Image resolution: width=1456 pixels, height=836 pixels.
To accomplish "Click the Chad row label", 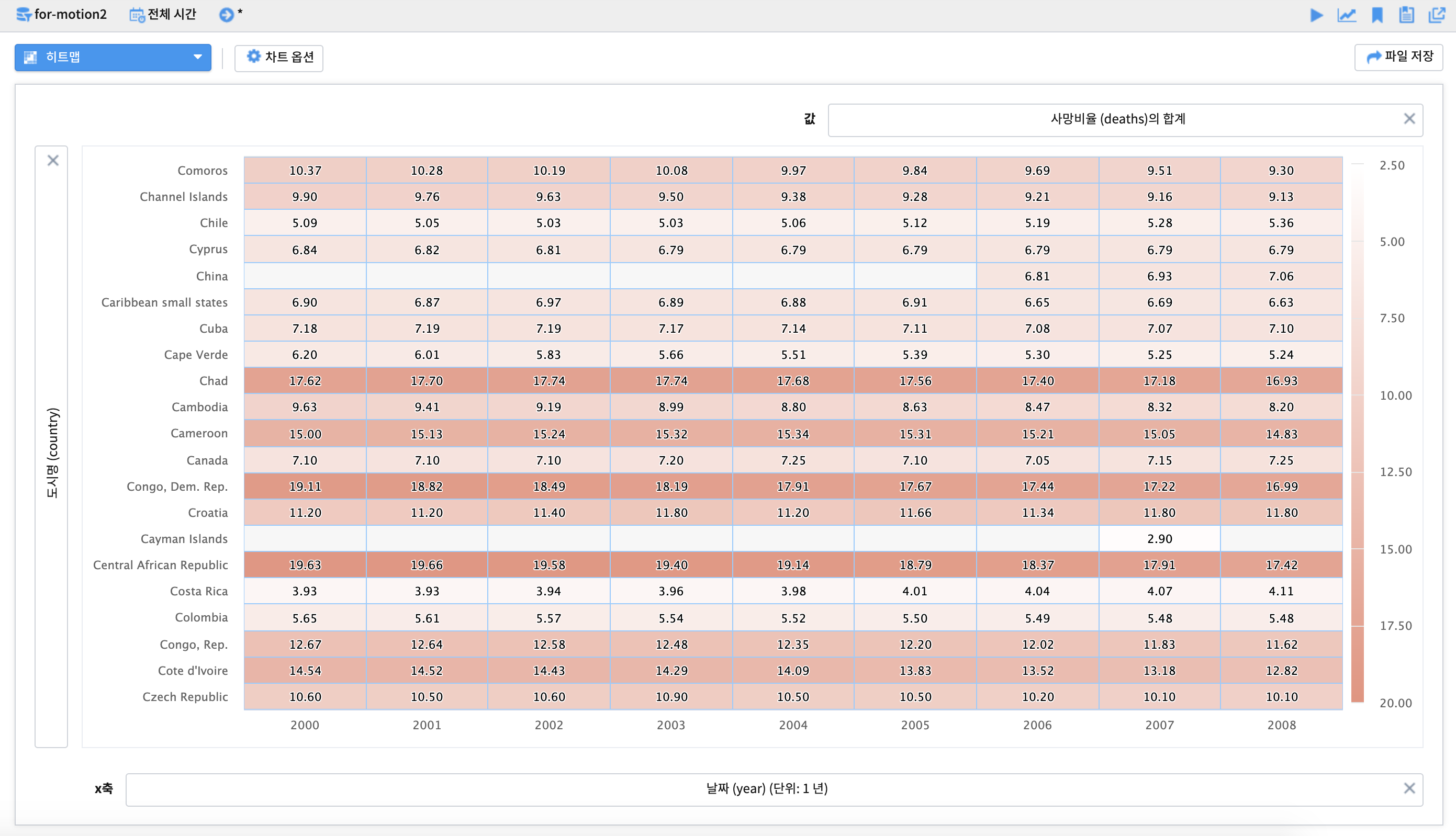I will click(x=213, y=381).
